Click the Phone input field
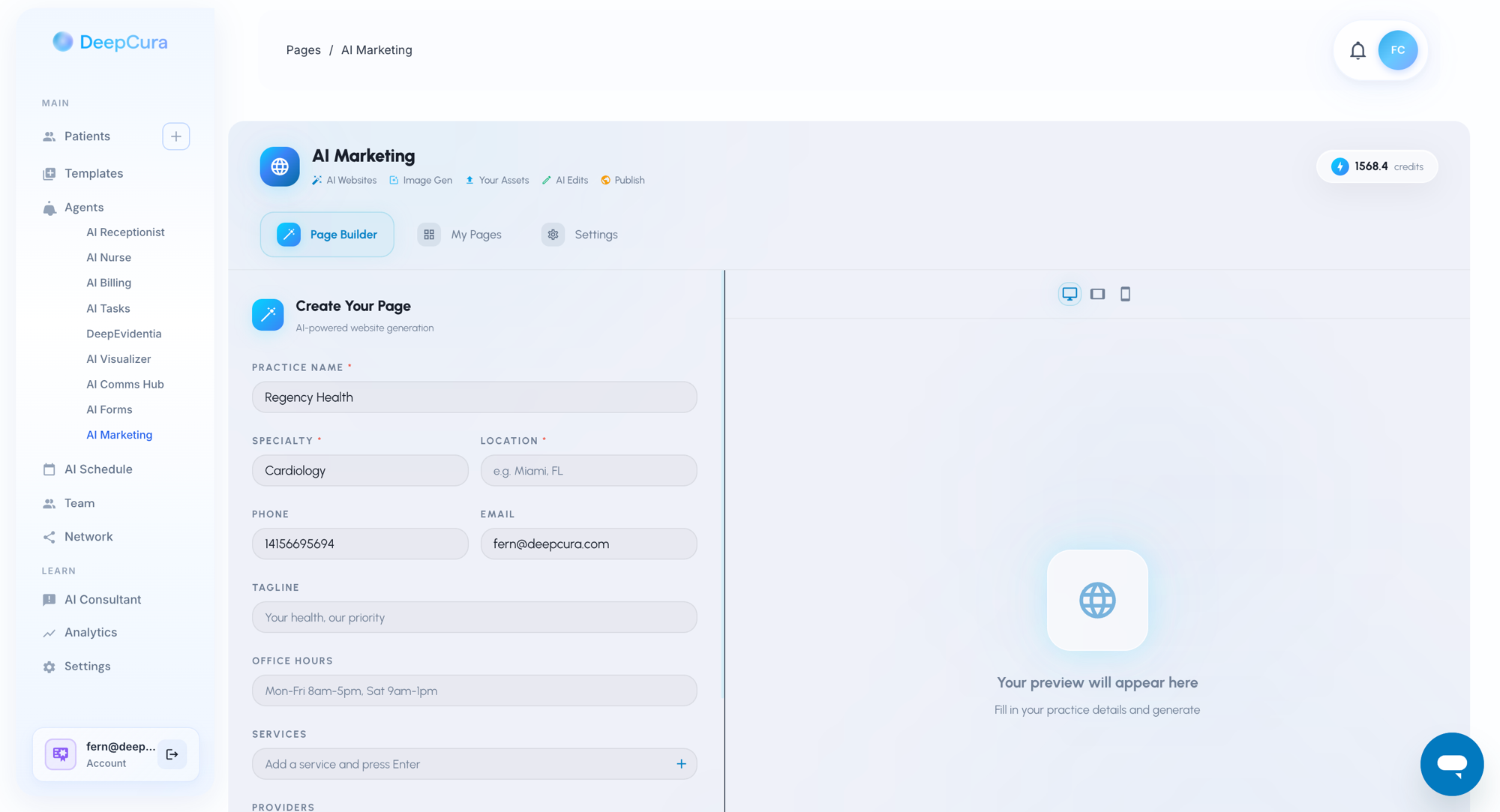The image size is (1500, 812). (x=360, y=544)
